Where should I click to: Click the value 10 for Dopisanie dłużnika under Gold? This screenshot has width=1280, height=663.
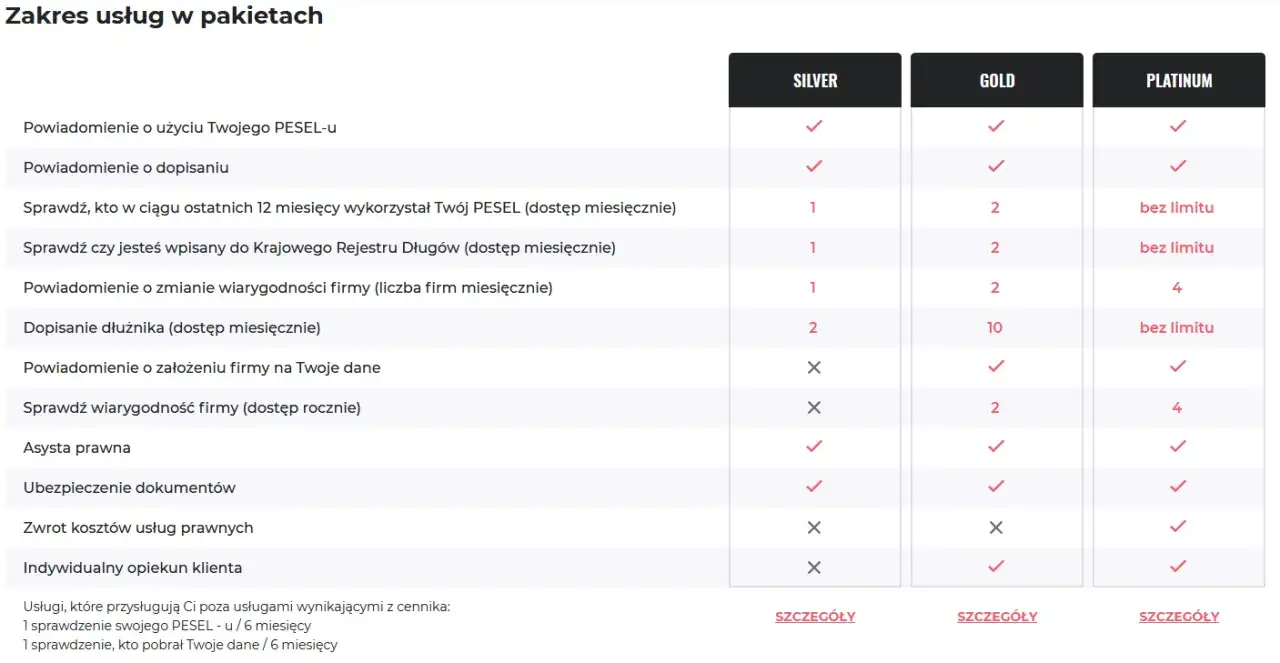(996, 327)
